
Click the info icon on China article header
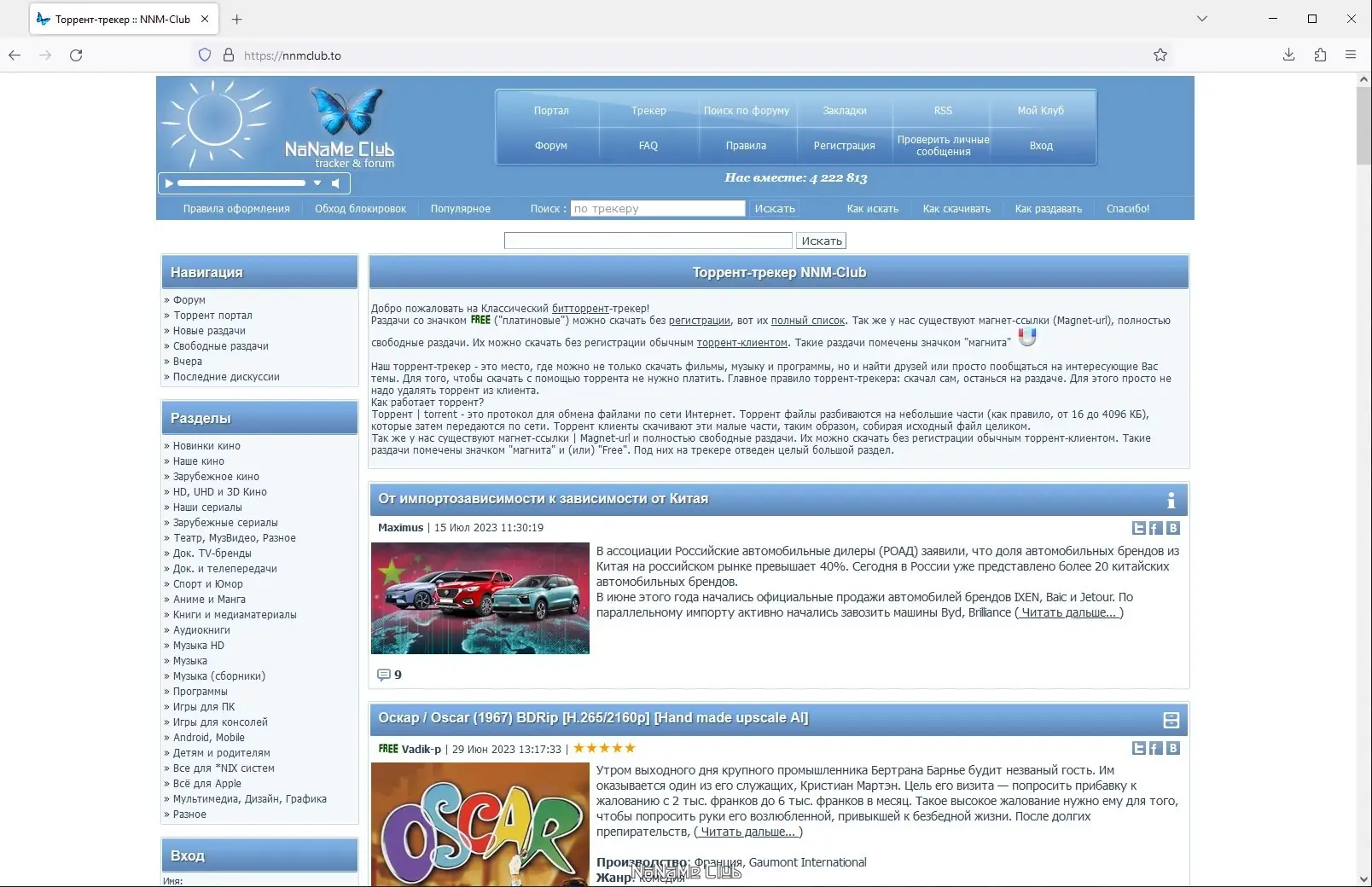click(1171, 500)
